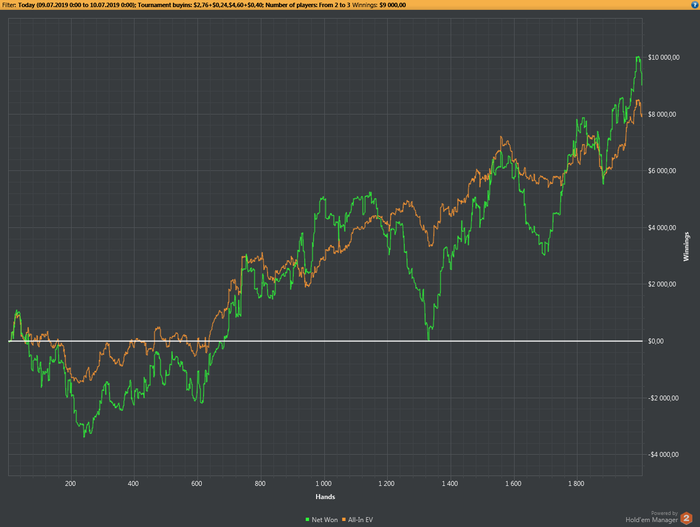Click the 200 hands x-axis label
The height and width of the screenshot is (527, 700).
[x=70, y=484]
